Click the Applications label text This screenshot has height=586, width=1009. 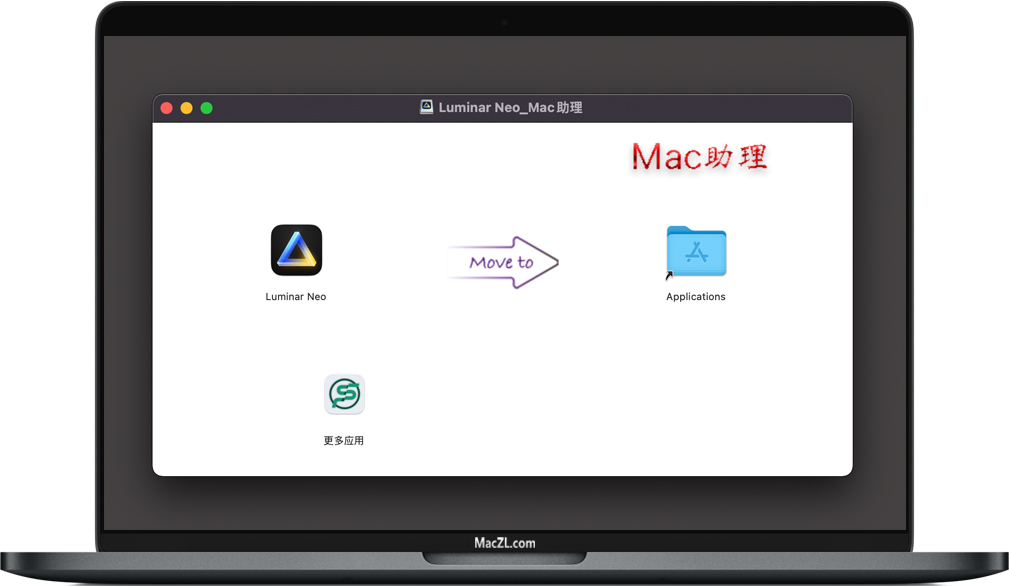[696, 297]
